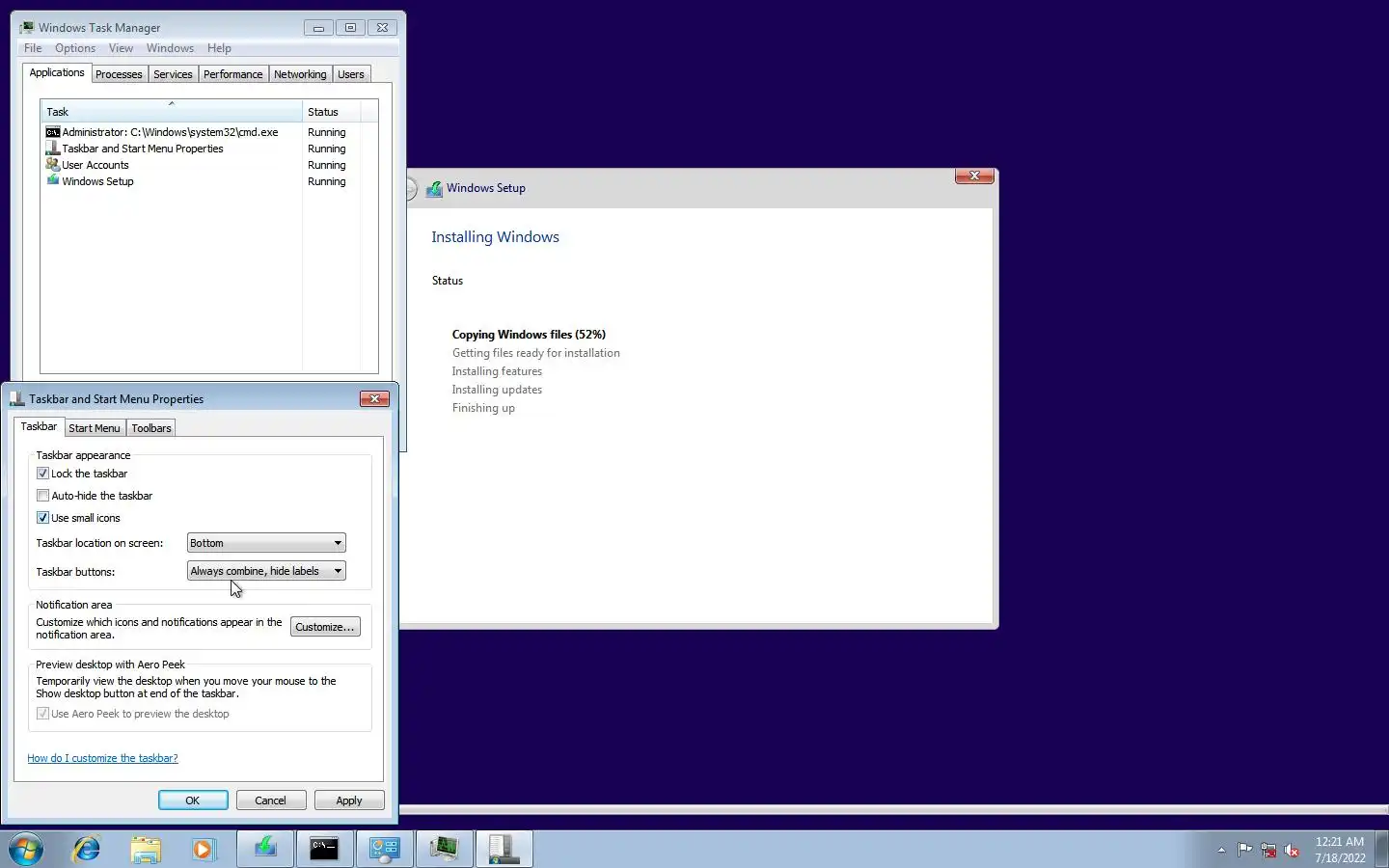Click Windows Setup icon in task list
1389x868 pixels.
click(53, 181)
